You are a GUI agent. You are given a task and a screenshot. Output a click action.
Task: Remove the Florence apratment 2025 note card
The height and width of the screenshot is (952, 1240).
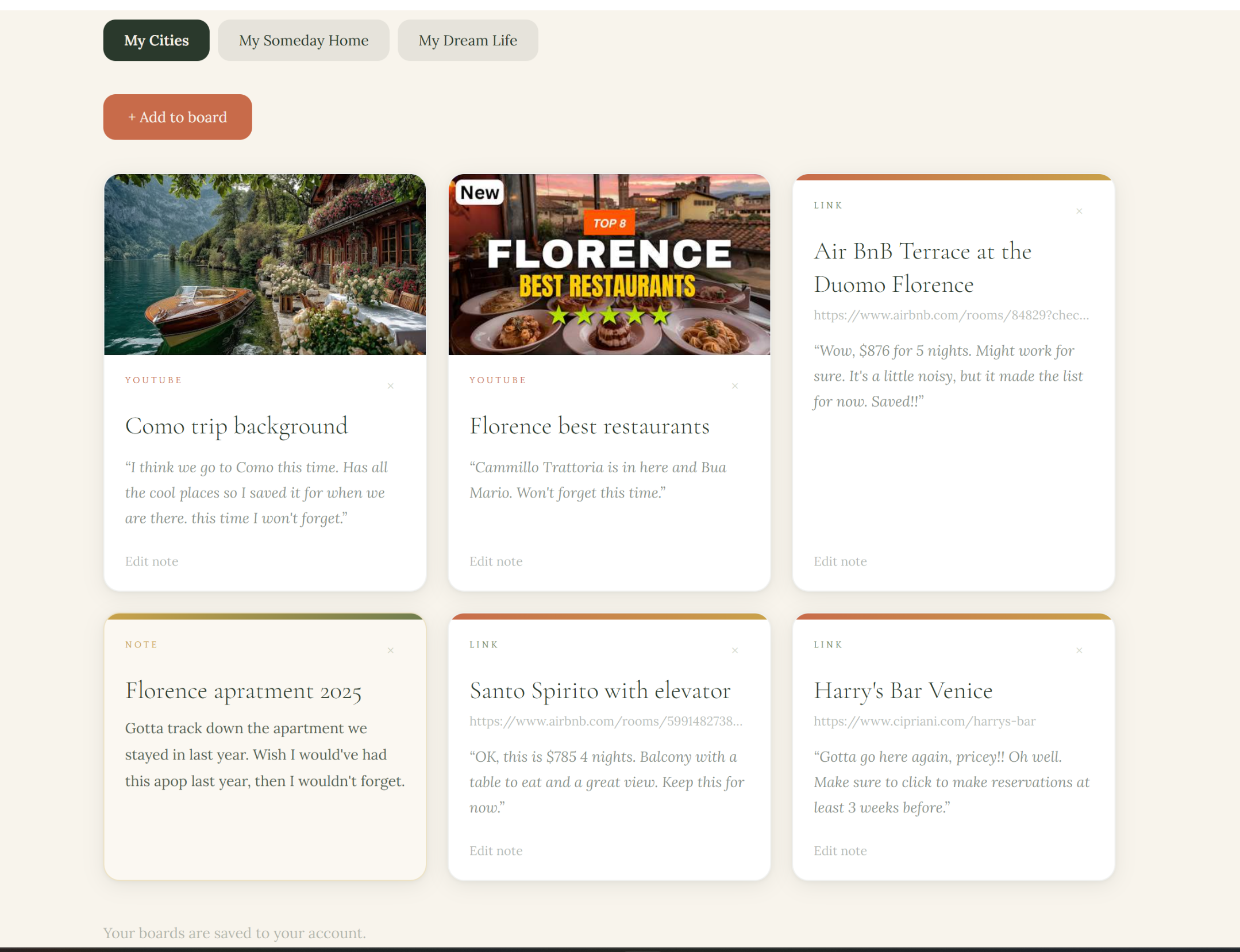click(391, 650)
